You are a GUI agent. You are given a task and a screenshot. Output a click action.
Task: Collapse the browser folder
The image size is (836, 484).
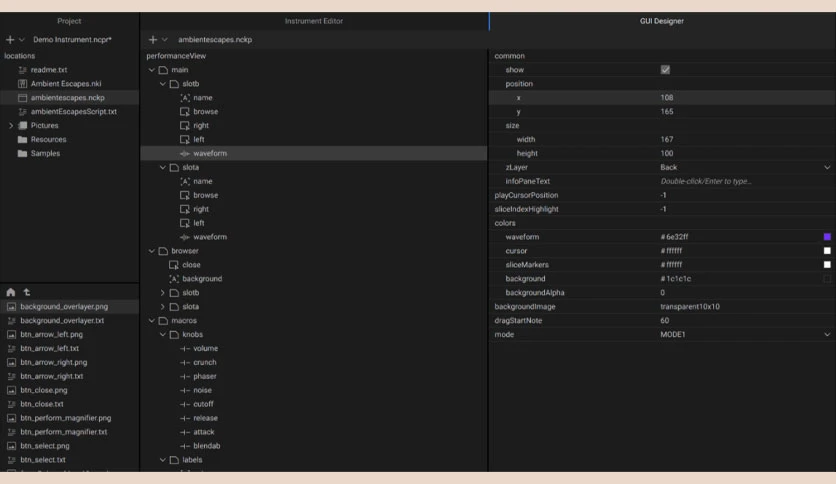coord(152,251)
